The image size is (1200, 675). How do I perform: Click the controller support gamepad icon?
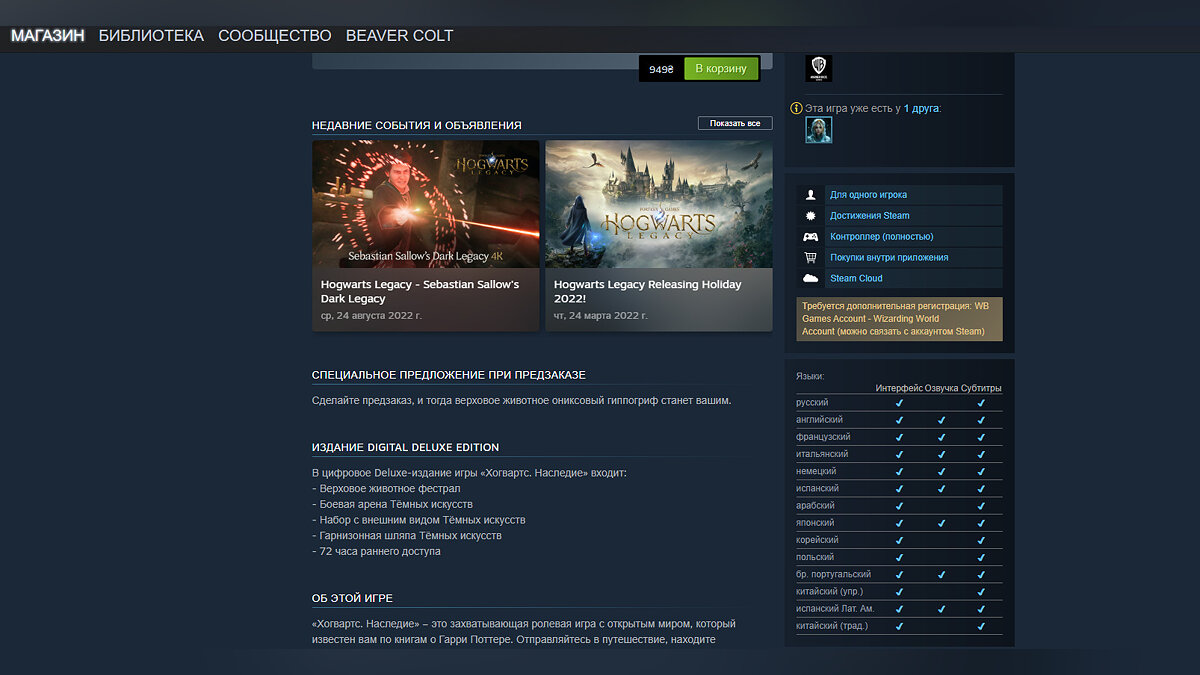810,237
